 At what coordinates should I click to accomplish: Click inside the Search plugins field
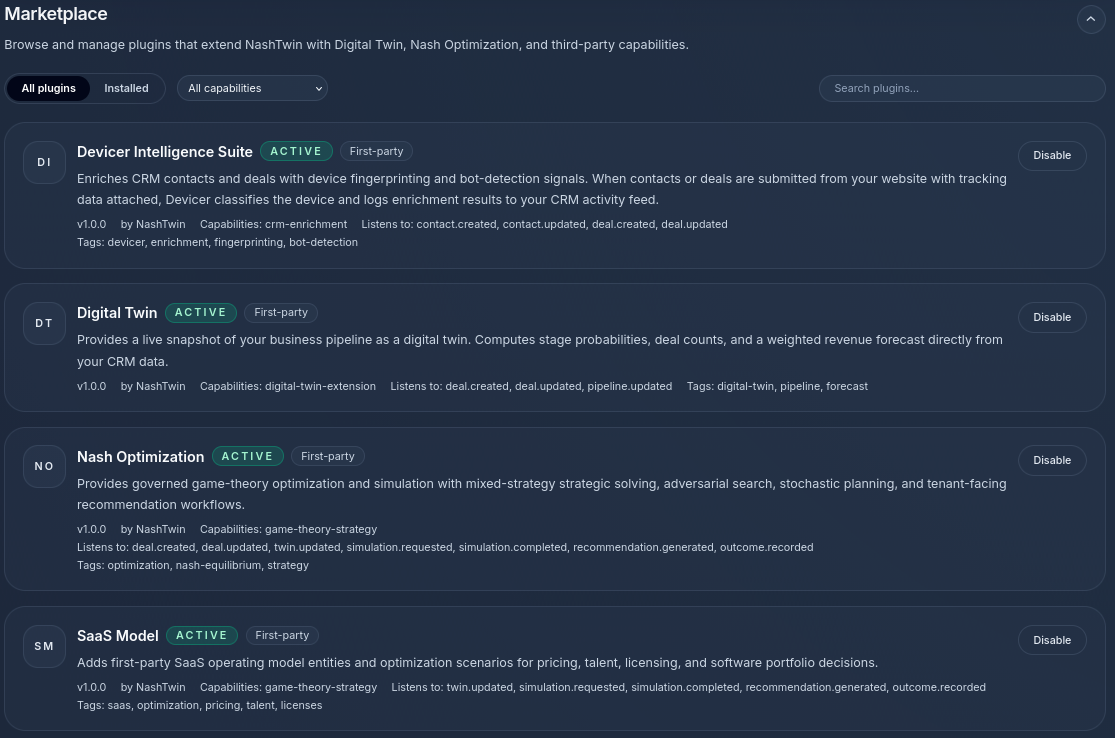[x=962, y=88]
